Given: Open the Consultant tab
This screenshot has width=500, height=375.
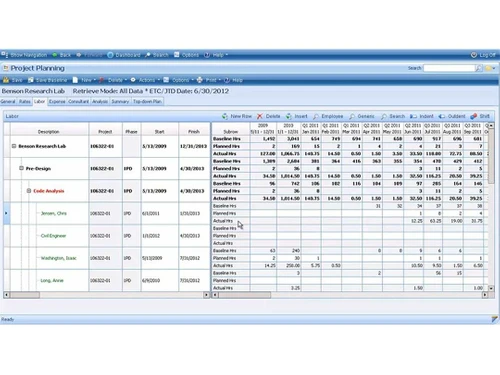Looking at the screenshot, I should (x=78, y=101).
